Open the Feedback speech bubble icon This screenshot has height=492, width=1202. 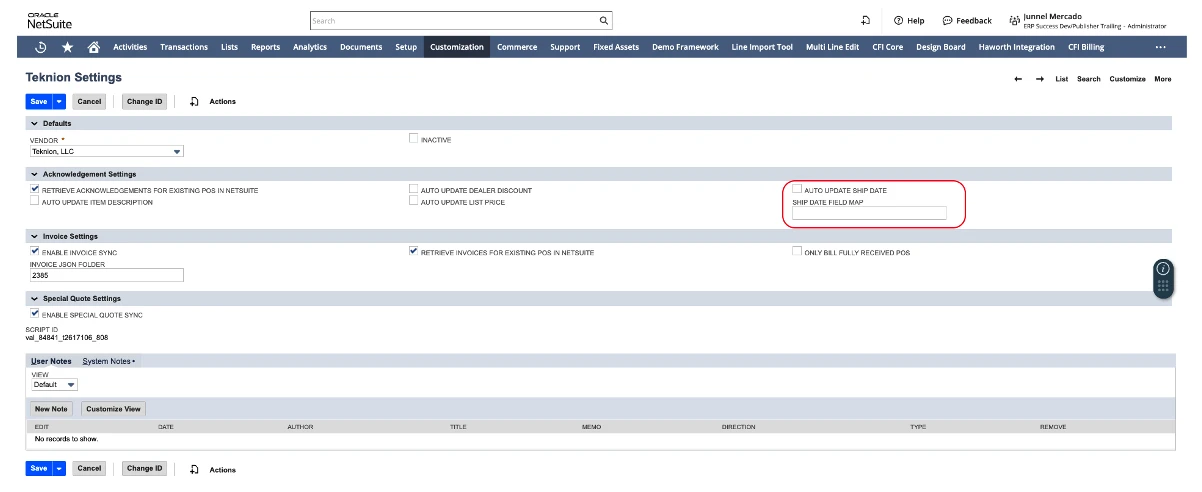pyautogui.click(x=947, y=20)
